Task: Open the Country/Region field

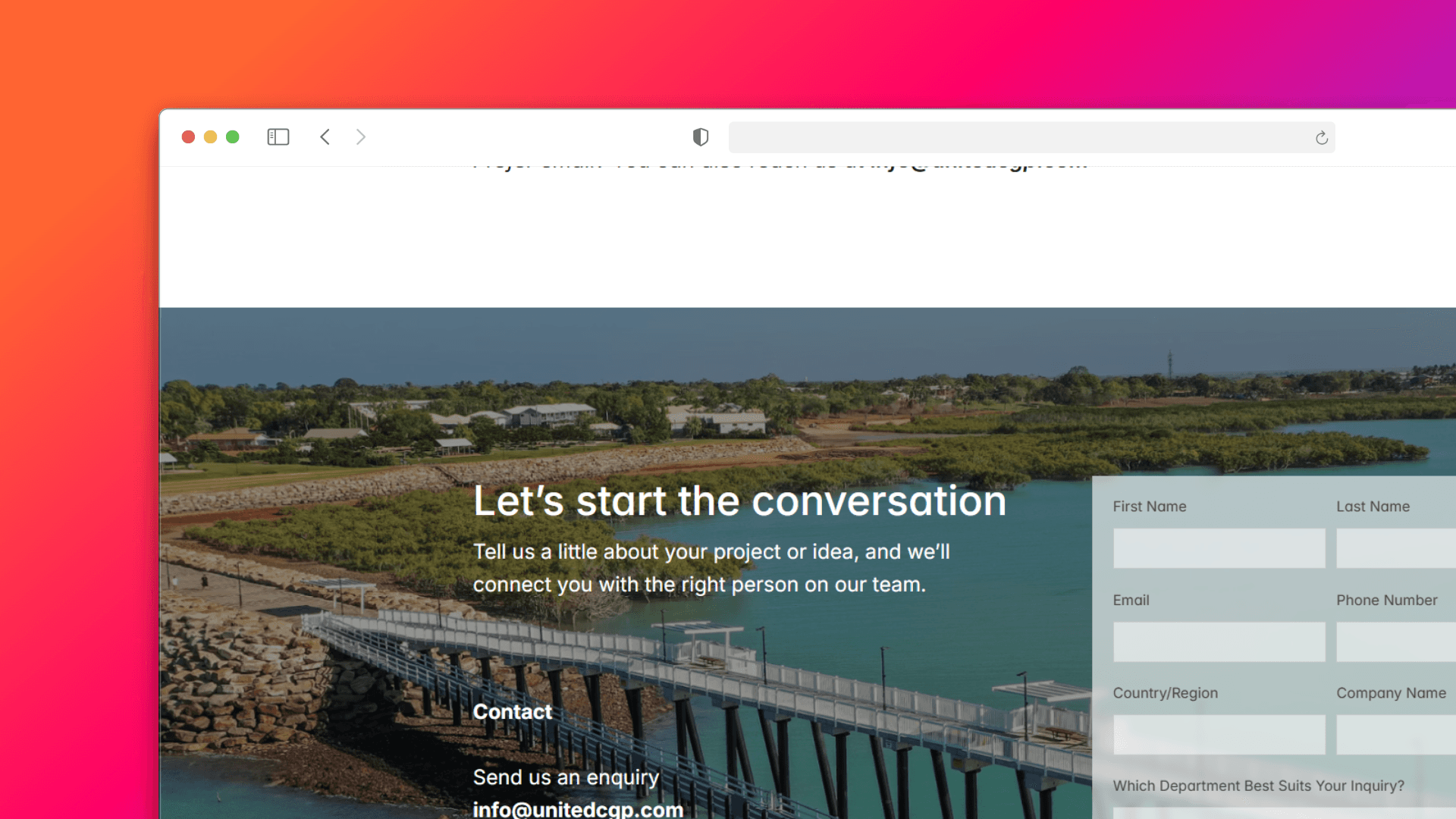Action: [x=1219, y=735]
